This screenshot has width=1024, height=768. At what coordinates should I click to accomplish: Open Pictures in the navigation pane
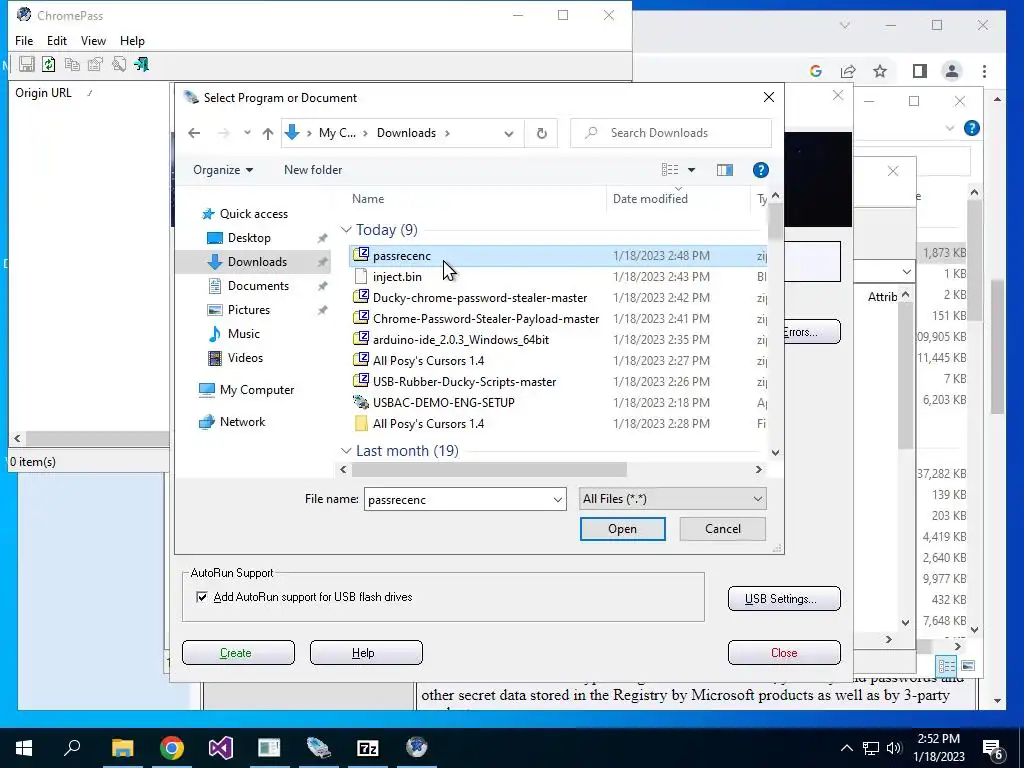coord(248,310)
